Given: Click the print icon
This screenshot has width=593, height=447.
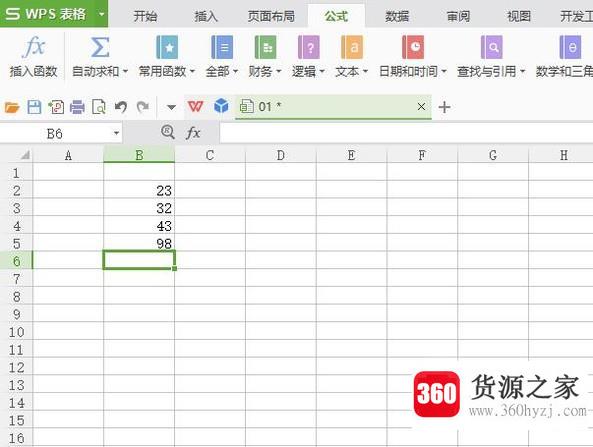Looking at the screenshot, I should pyautogui.click(x=77, y=107).
